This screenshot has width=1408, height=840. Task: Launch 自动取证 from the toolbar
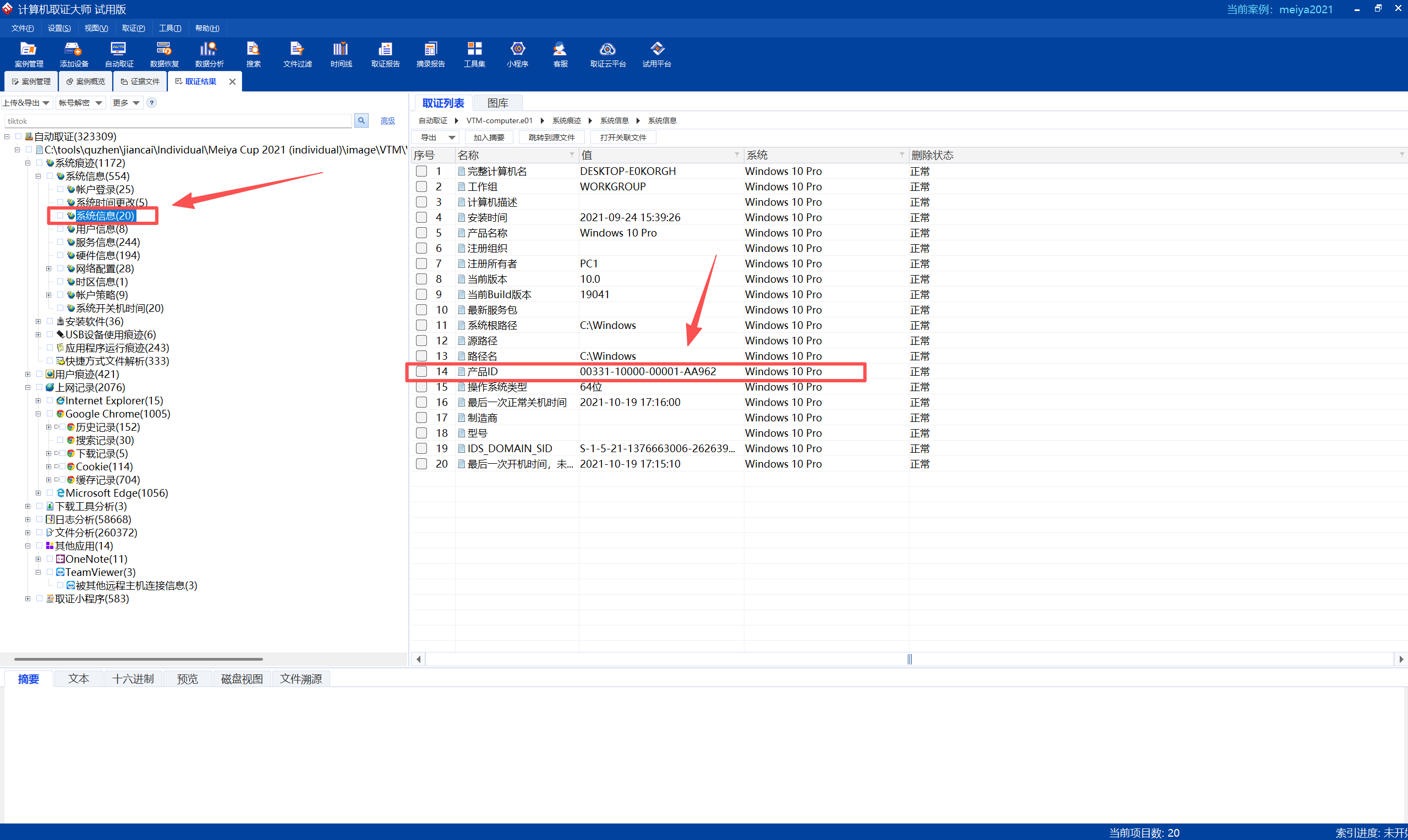point(119,54)
